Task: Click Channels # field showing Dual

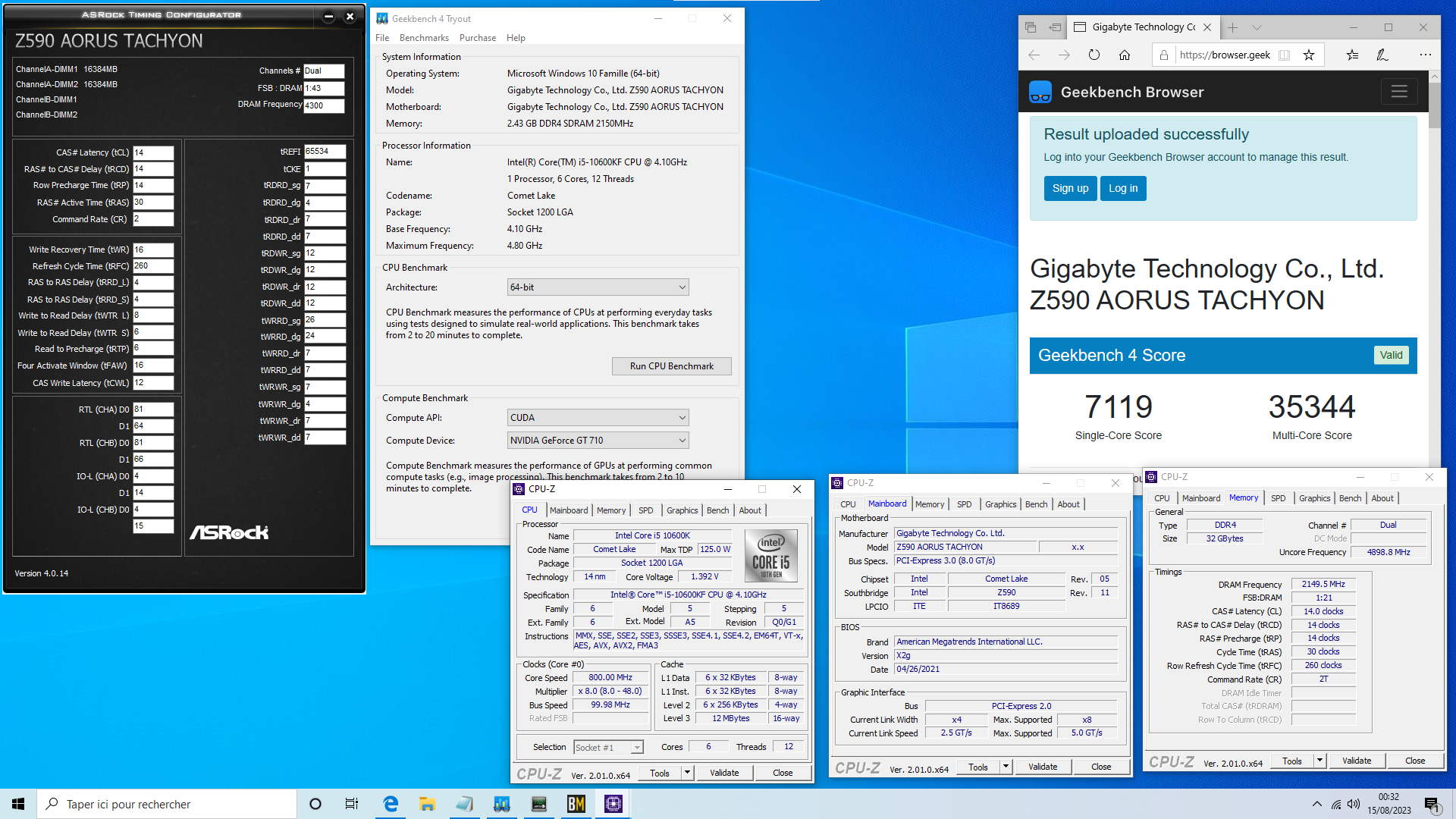Action: coord(324,71)
